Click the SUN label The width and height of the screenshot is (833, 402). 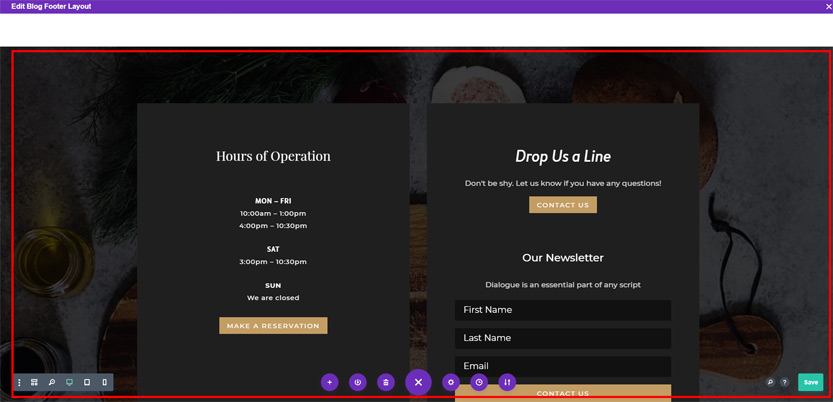pos(273,286)
